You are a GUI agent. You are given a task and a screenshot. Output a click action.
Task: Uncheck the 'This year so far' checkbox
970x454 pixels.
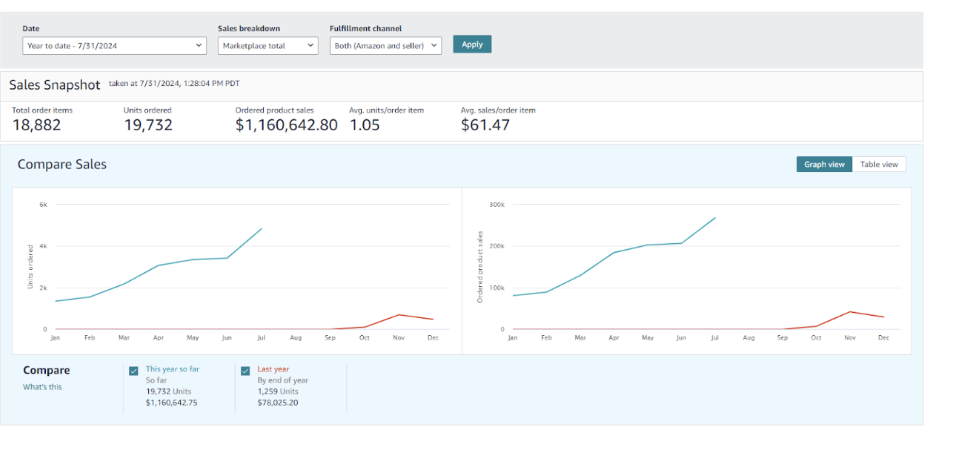tap(134, 370)
